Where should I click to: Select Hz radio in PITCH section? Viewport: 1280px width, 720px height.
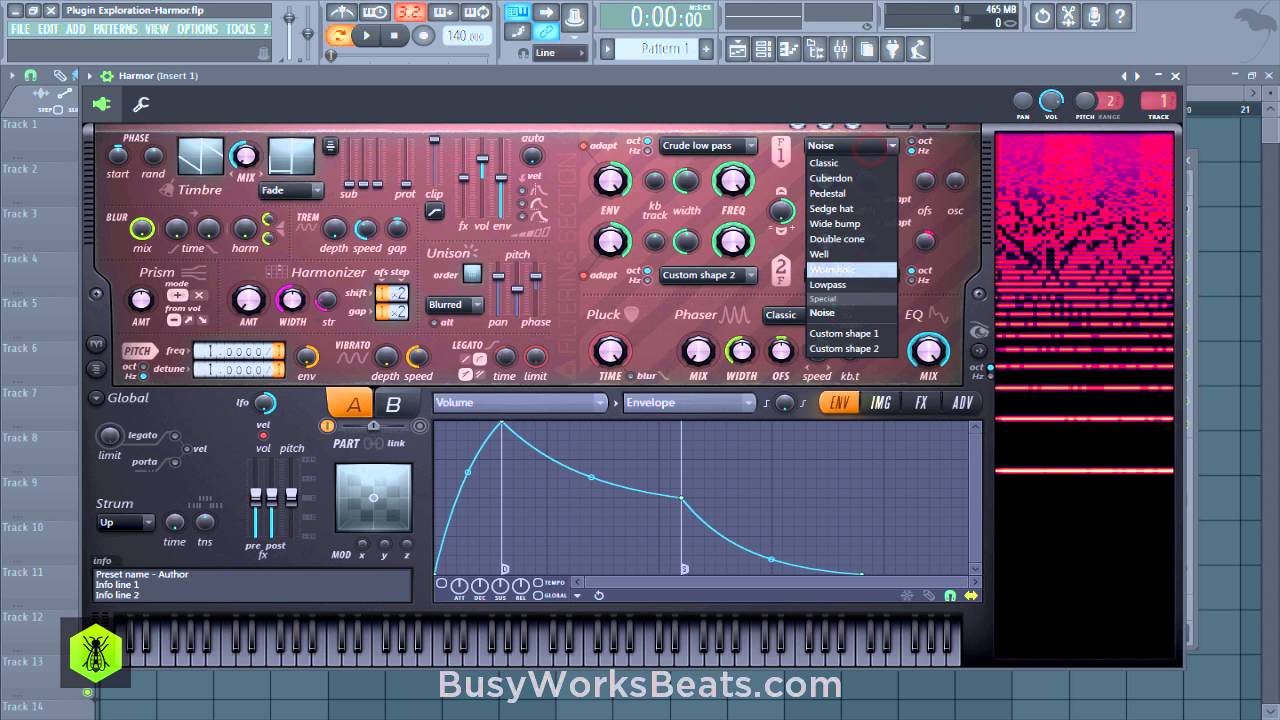[x=142, y=376]
